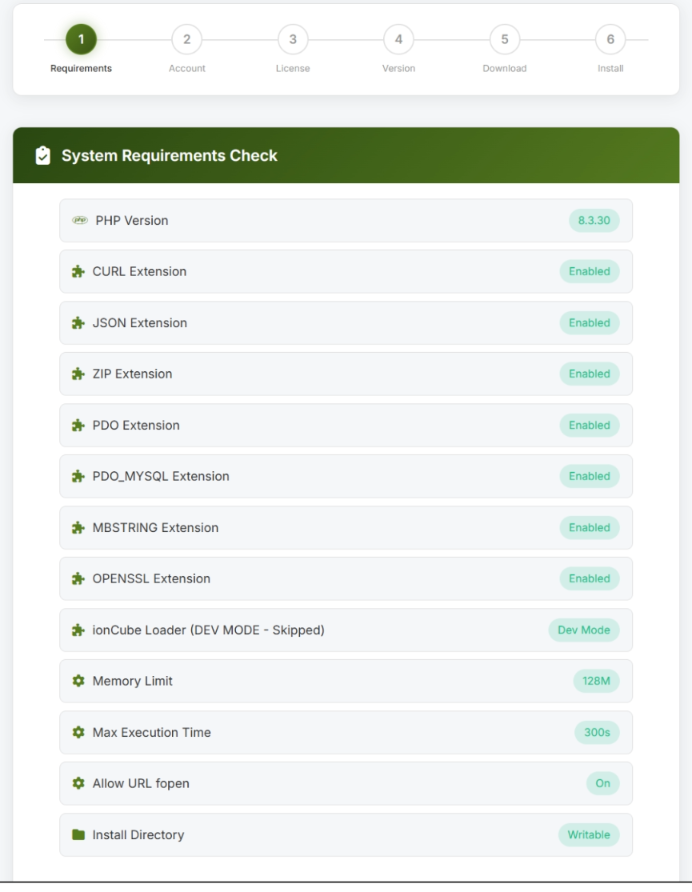Click the ionCube Loader puzzle icon
Screen dimensions: 692x892
coord(78,630)
